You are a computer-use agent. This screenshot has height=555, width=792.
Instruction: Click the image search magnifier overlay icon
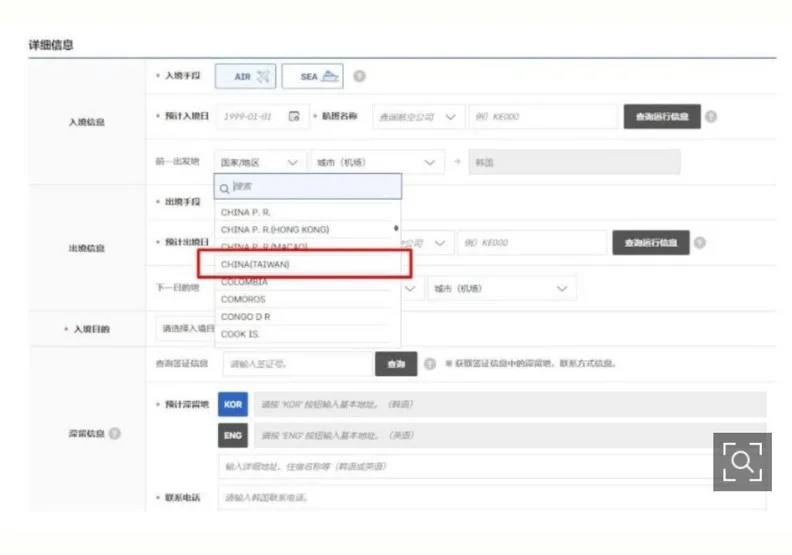(x=742, y=462)
